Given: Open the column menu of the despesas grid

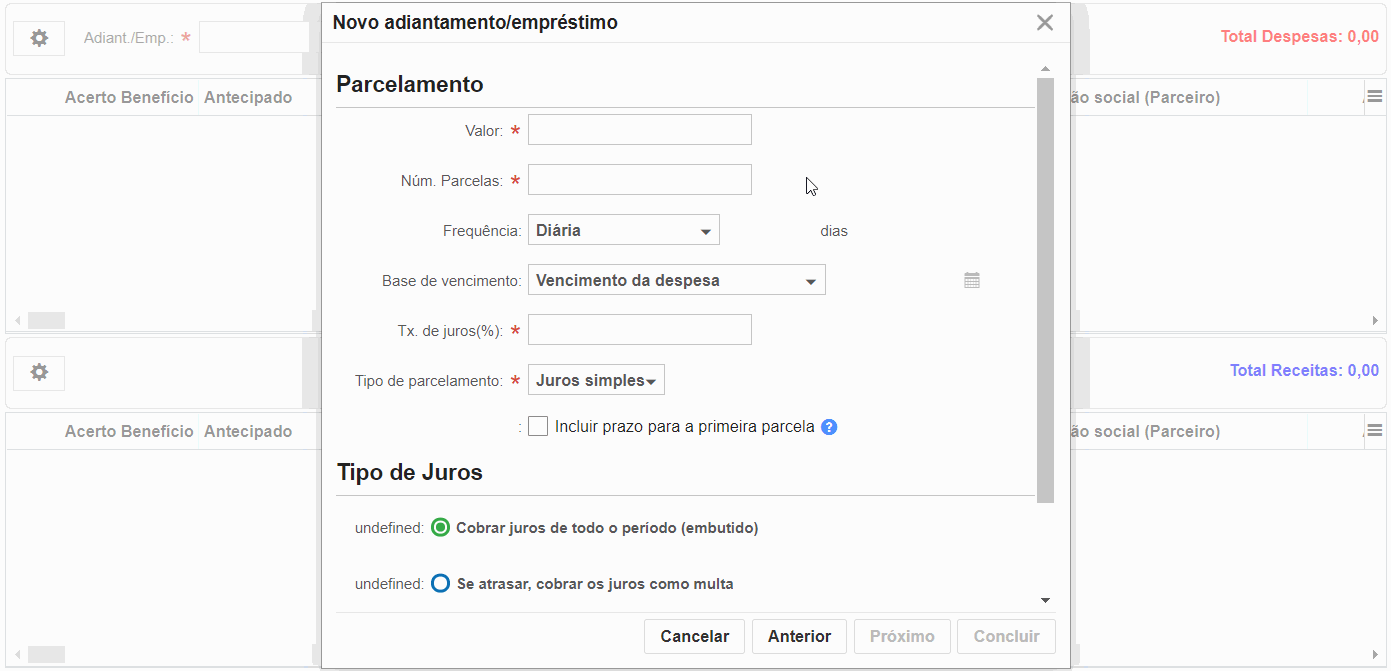Looking at the screenshot, I should point(1375,96).
